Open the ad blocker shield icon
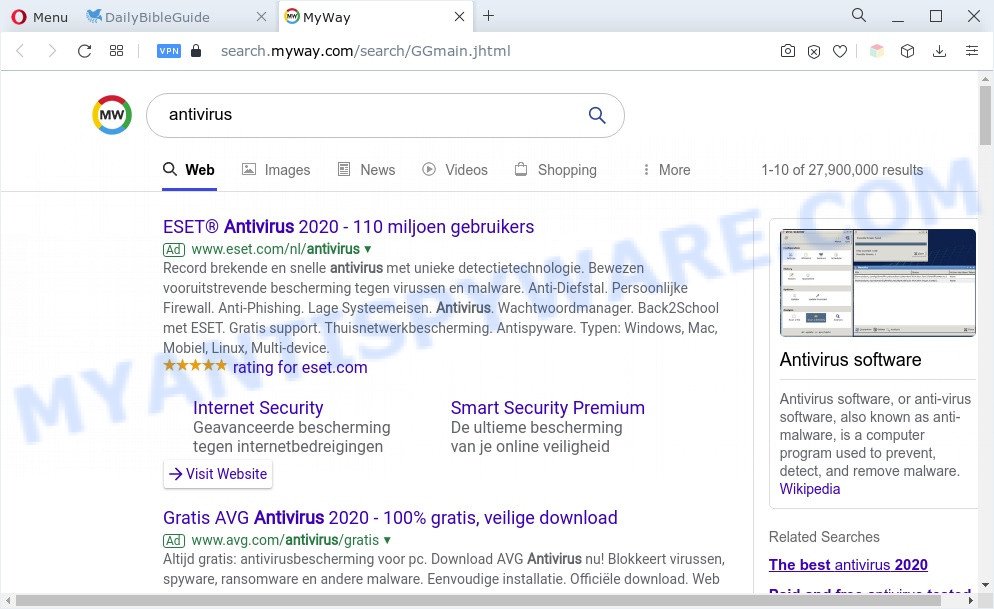Screen dimensions: 994x609 (x=814, y=51)
